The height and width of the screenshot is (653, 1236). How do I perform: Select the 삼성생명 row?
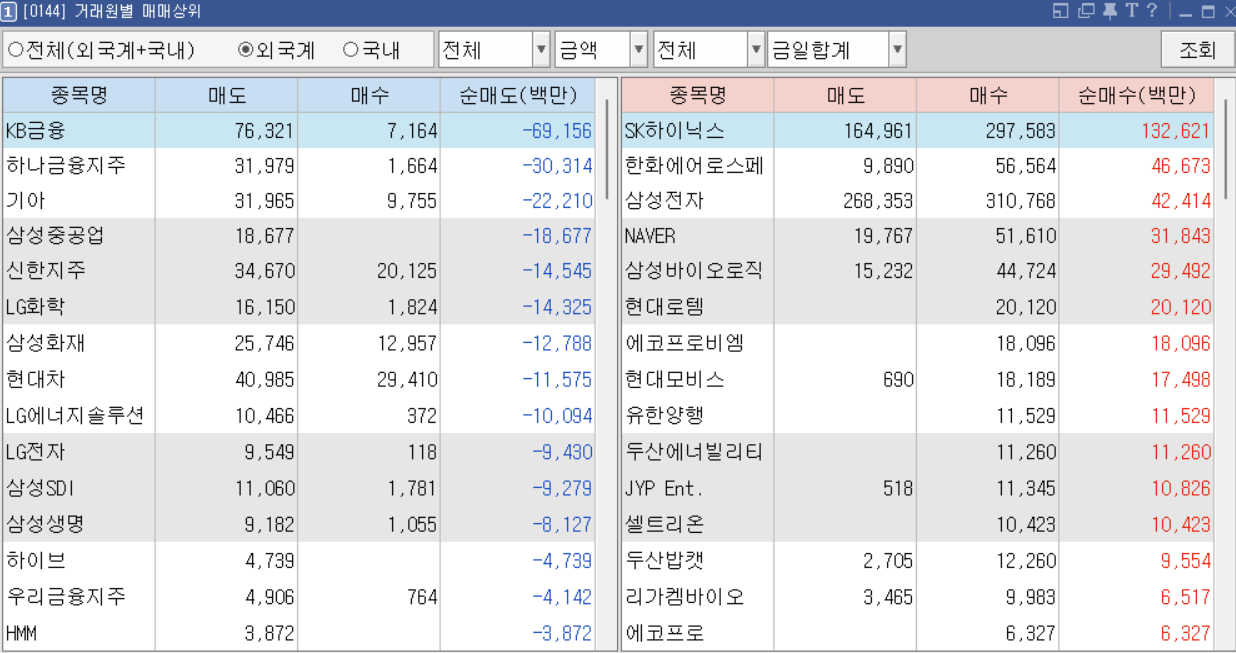point(299,524)
